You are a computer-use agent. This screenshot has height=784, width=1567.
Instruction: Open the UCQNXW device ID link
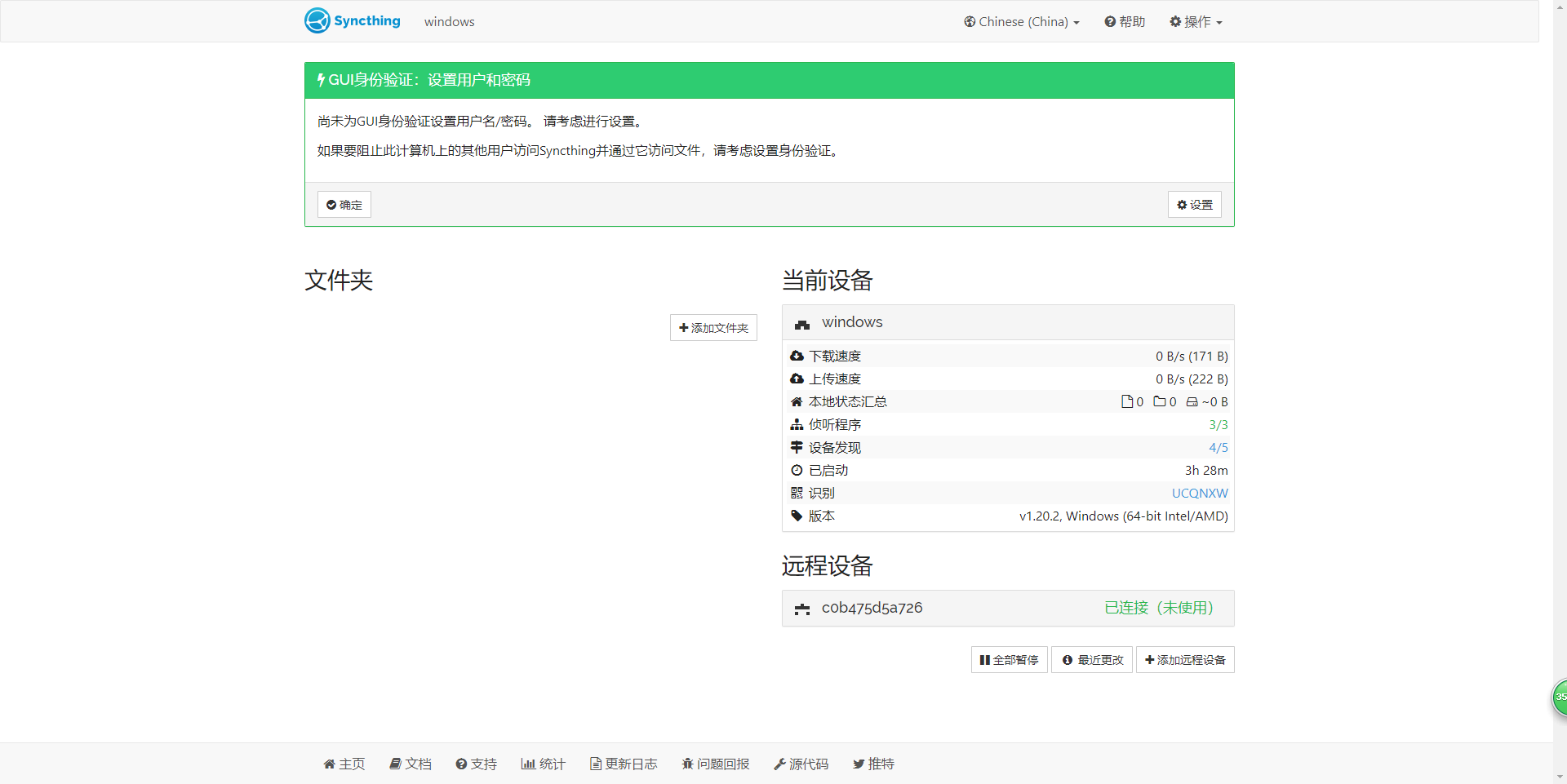[1200, 493]
